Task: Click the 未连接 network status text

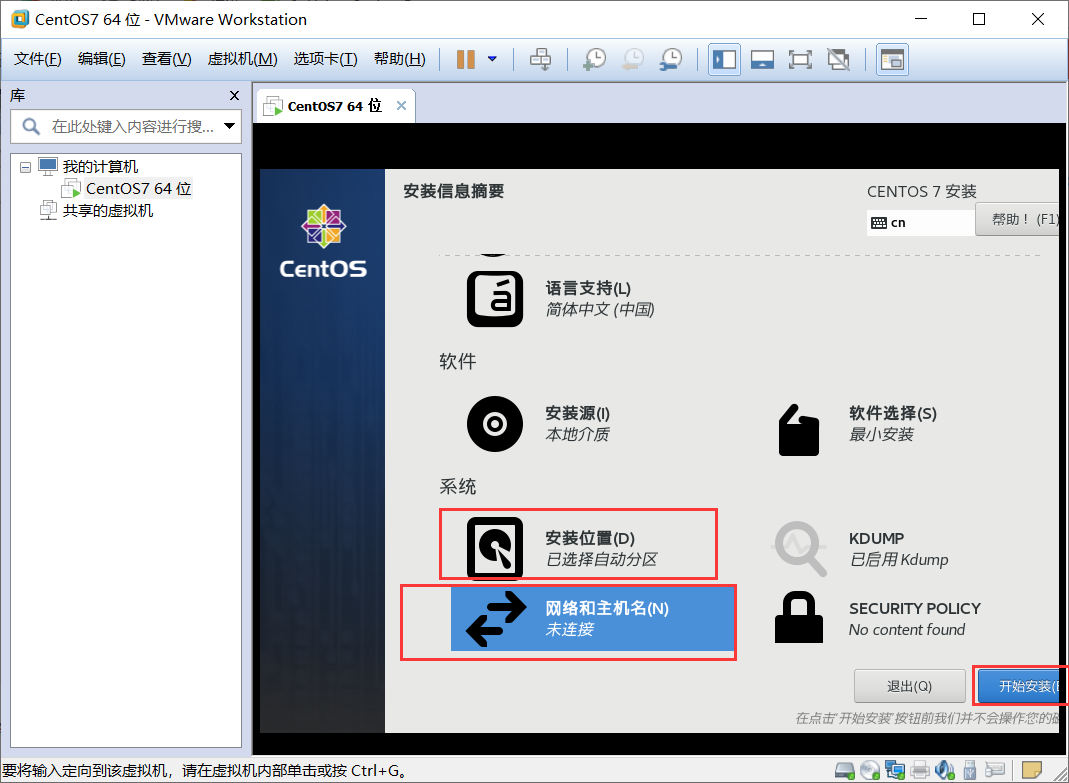Action: pyautogui.click(x=569, y=629)
